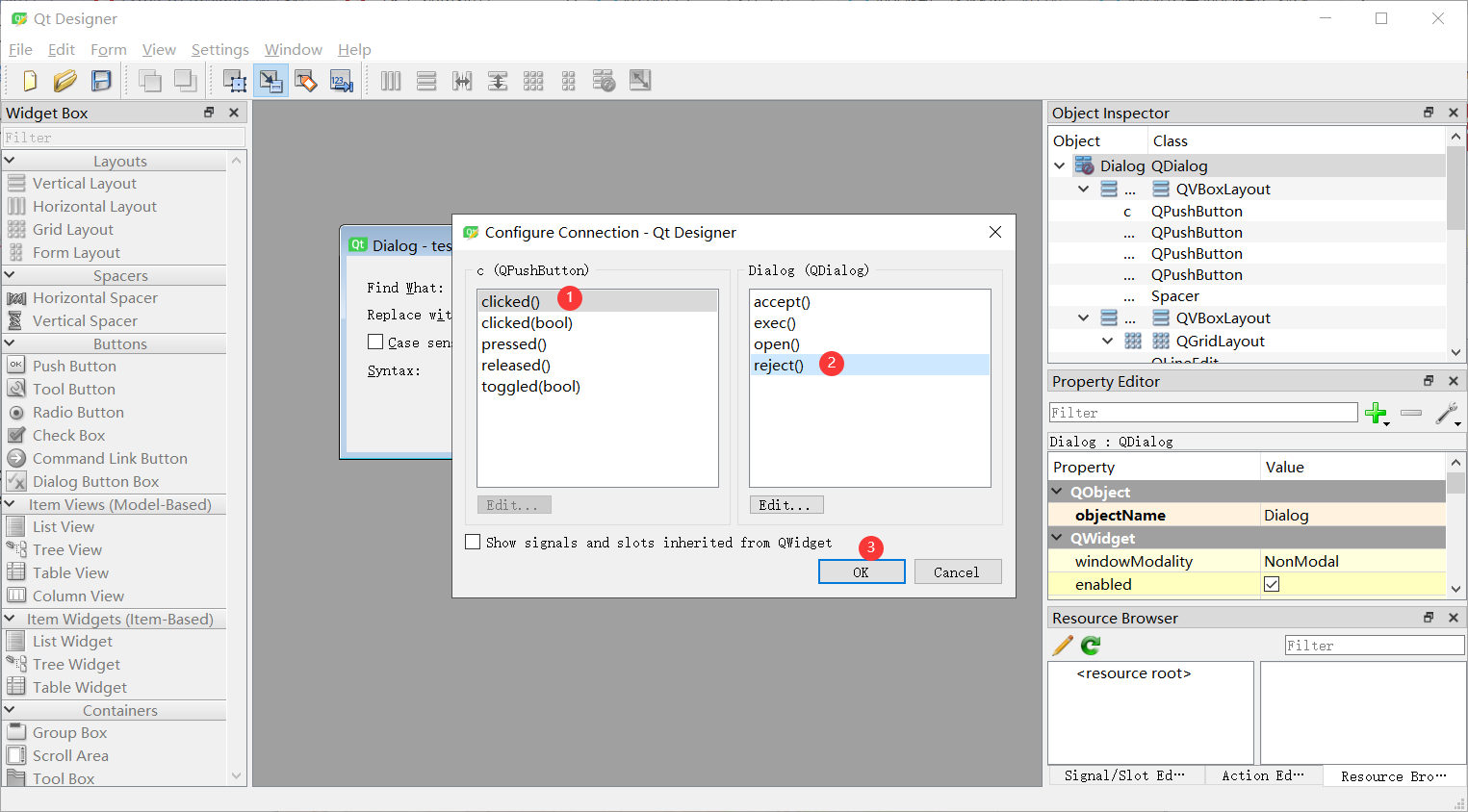Screen dimensions: 1468x812
Task: Click the Break Layout toolbar icon
Action: [x=604, y=81]
